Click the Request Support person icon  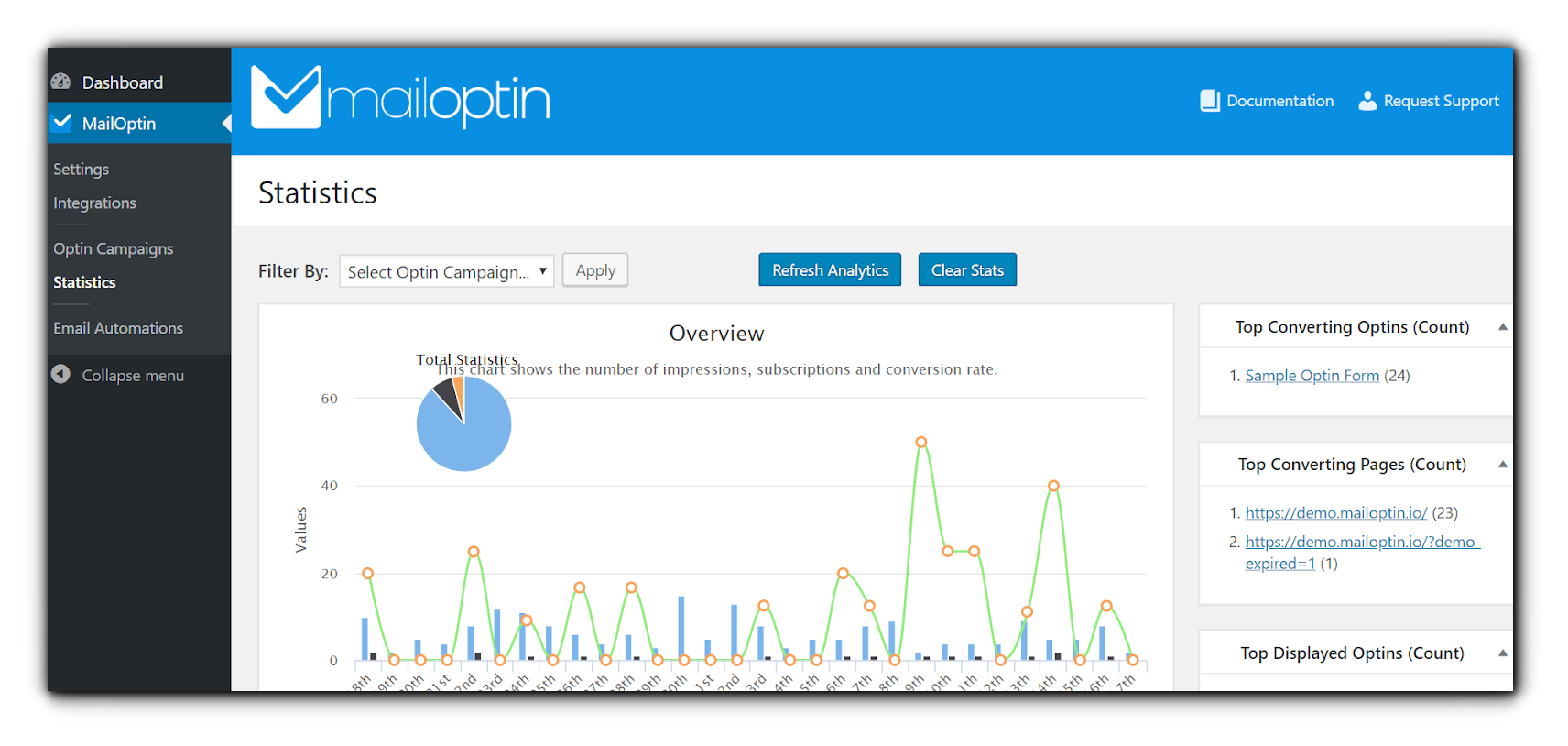[x=1367, y=101]
